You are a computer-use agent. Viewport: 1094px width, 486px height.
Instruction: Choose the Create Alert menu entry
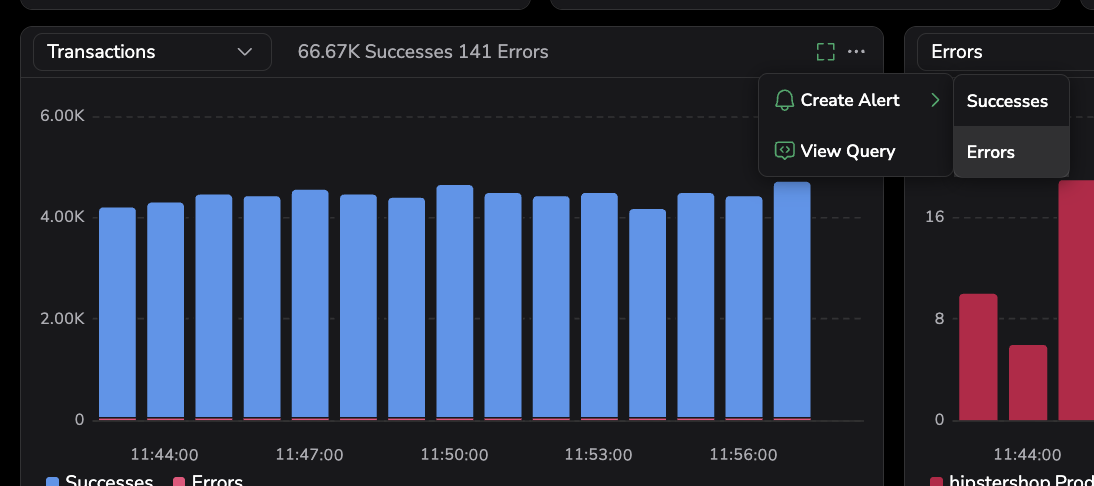click(850, 100)
